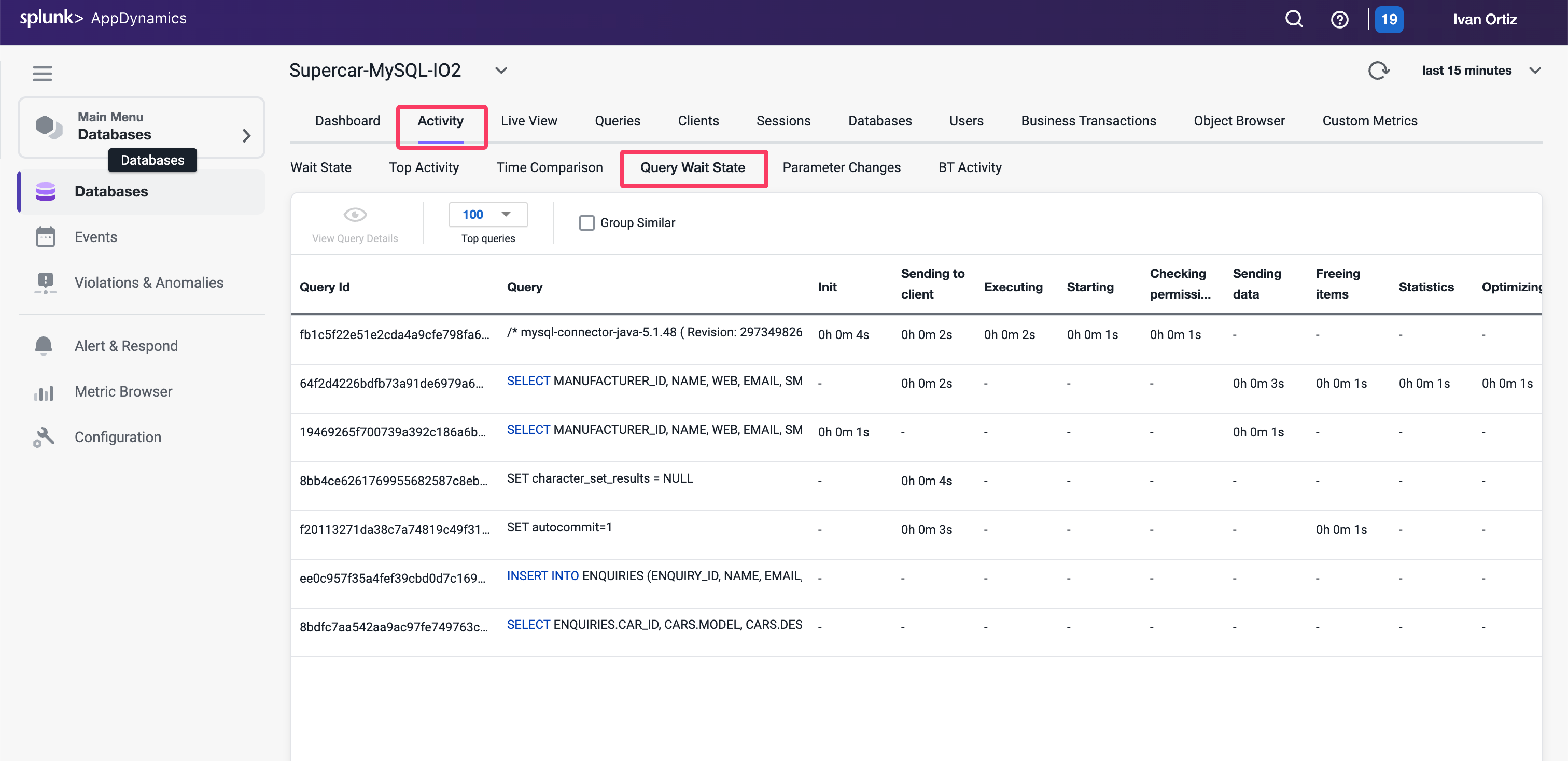Click the notifications badge showing 19
The height and width of the screenshot is (761, 1568).
(1389, 19)
